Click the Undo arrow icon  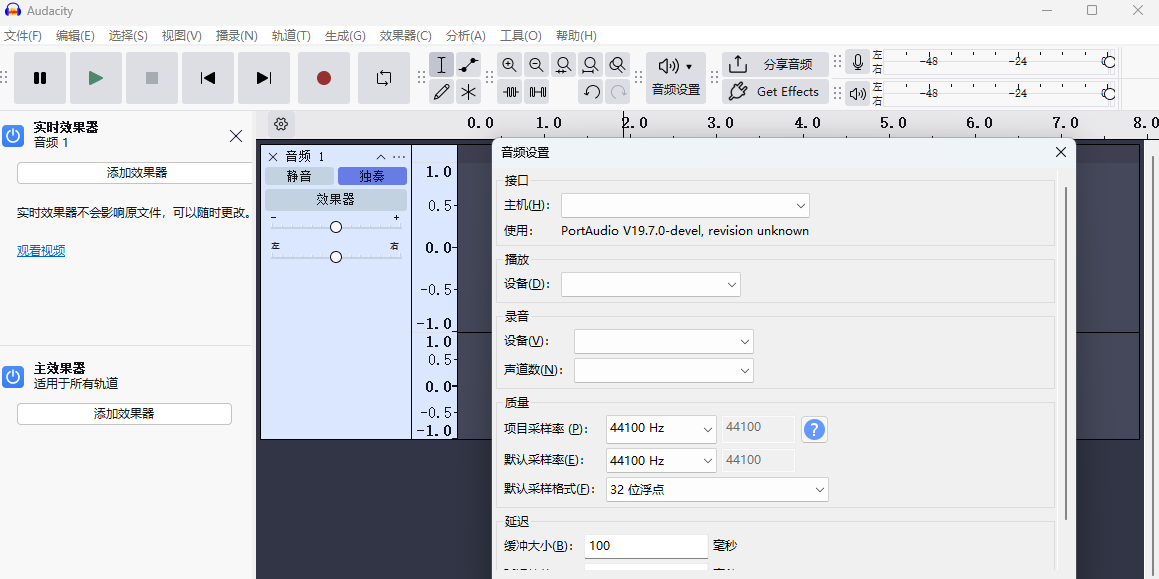tap(590, 92)
